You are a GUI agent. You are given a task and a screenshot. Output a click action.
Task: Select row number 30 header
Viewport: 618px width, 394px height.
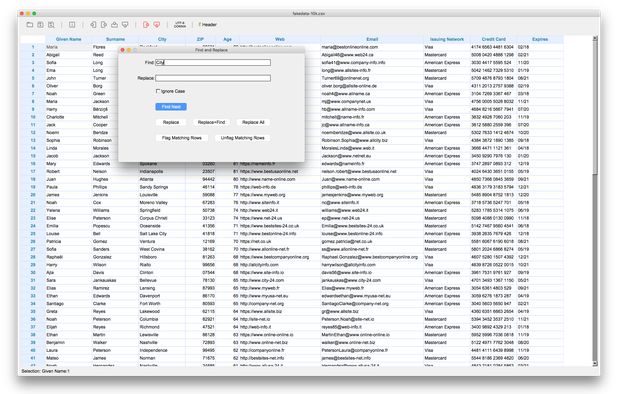(33, 273)
